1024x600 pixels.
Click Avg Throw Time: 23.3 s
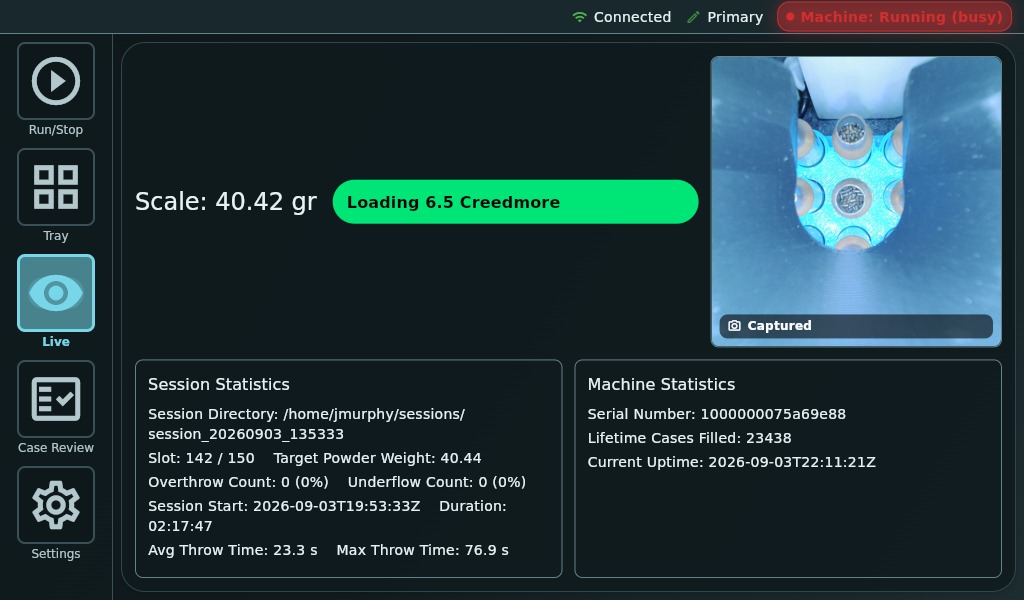[232, 550]
